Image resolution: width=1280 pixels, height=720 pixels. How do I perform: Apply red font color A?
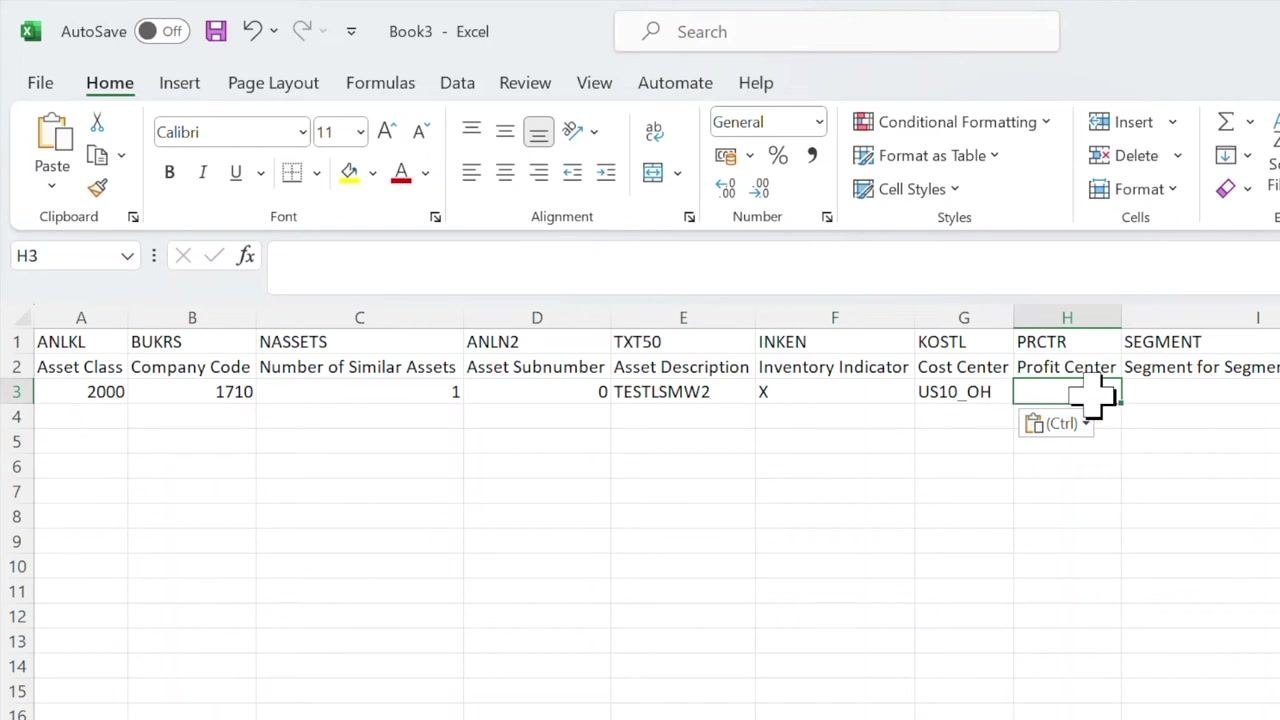pos(402,173)
